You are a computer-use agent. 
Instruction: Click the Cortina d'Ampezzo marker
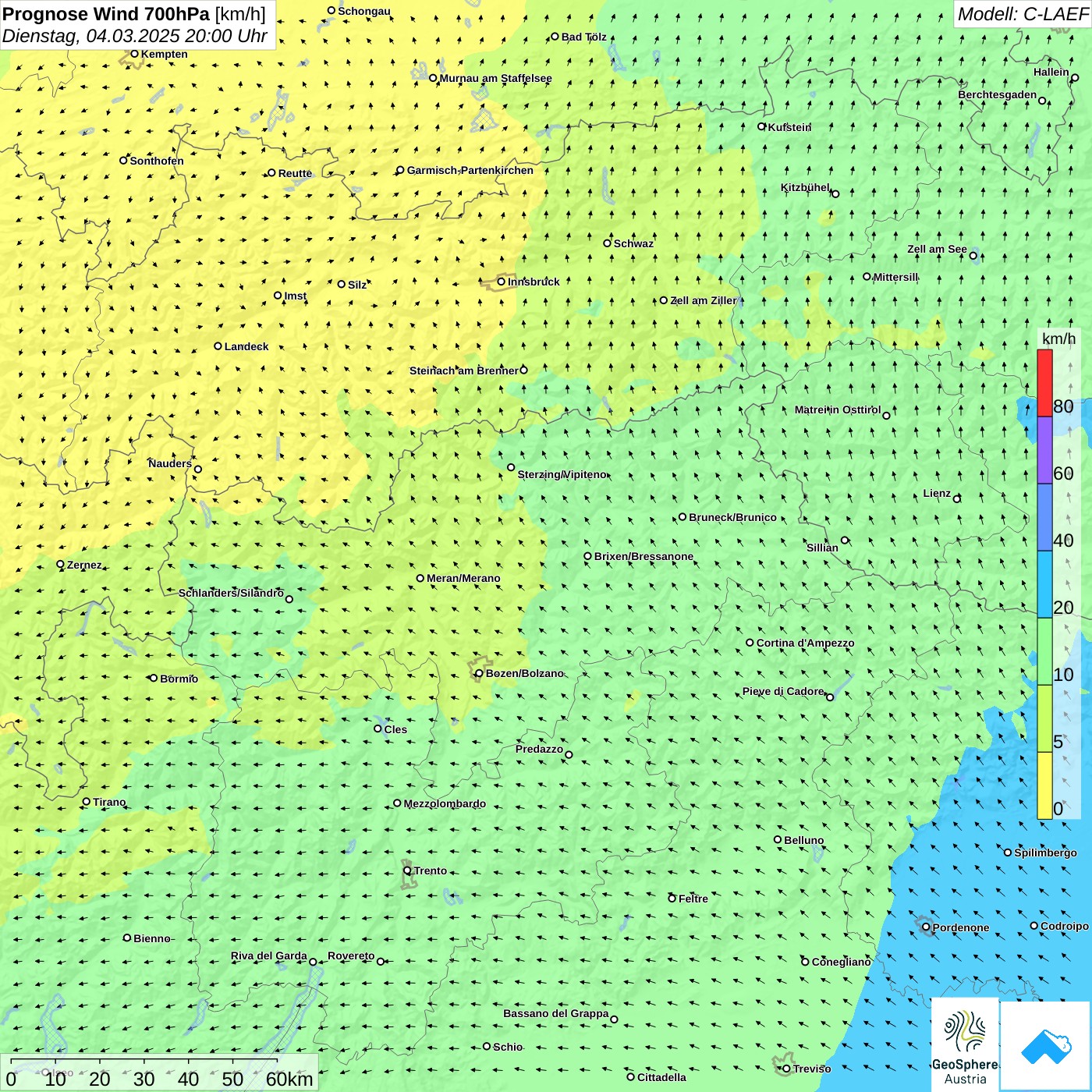point(750,643)
